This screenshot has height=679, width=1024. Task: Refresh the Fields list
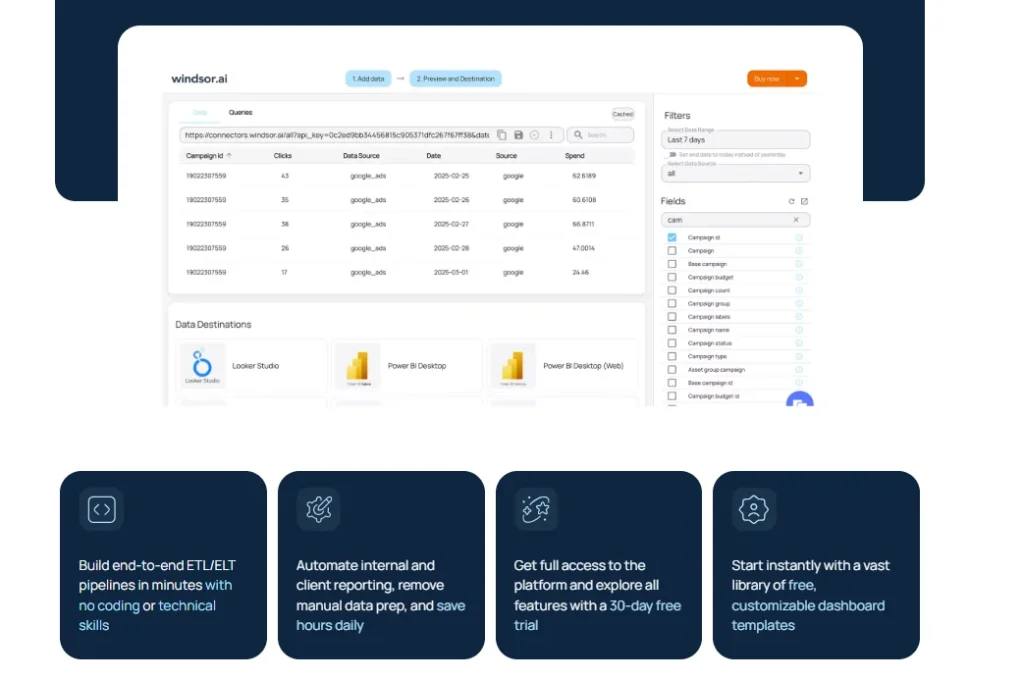(791, 201)
